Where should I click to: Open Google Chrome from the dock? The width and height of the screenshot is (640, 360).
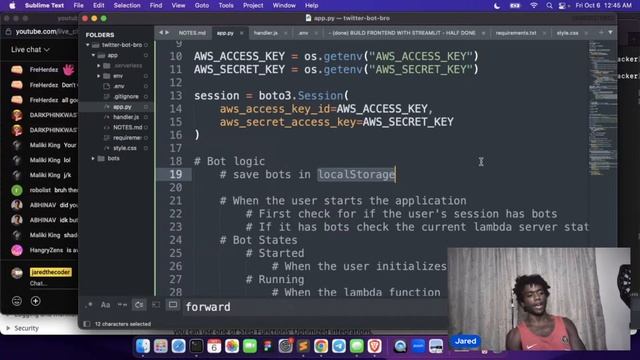321,346
